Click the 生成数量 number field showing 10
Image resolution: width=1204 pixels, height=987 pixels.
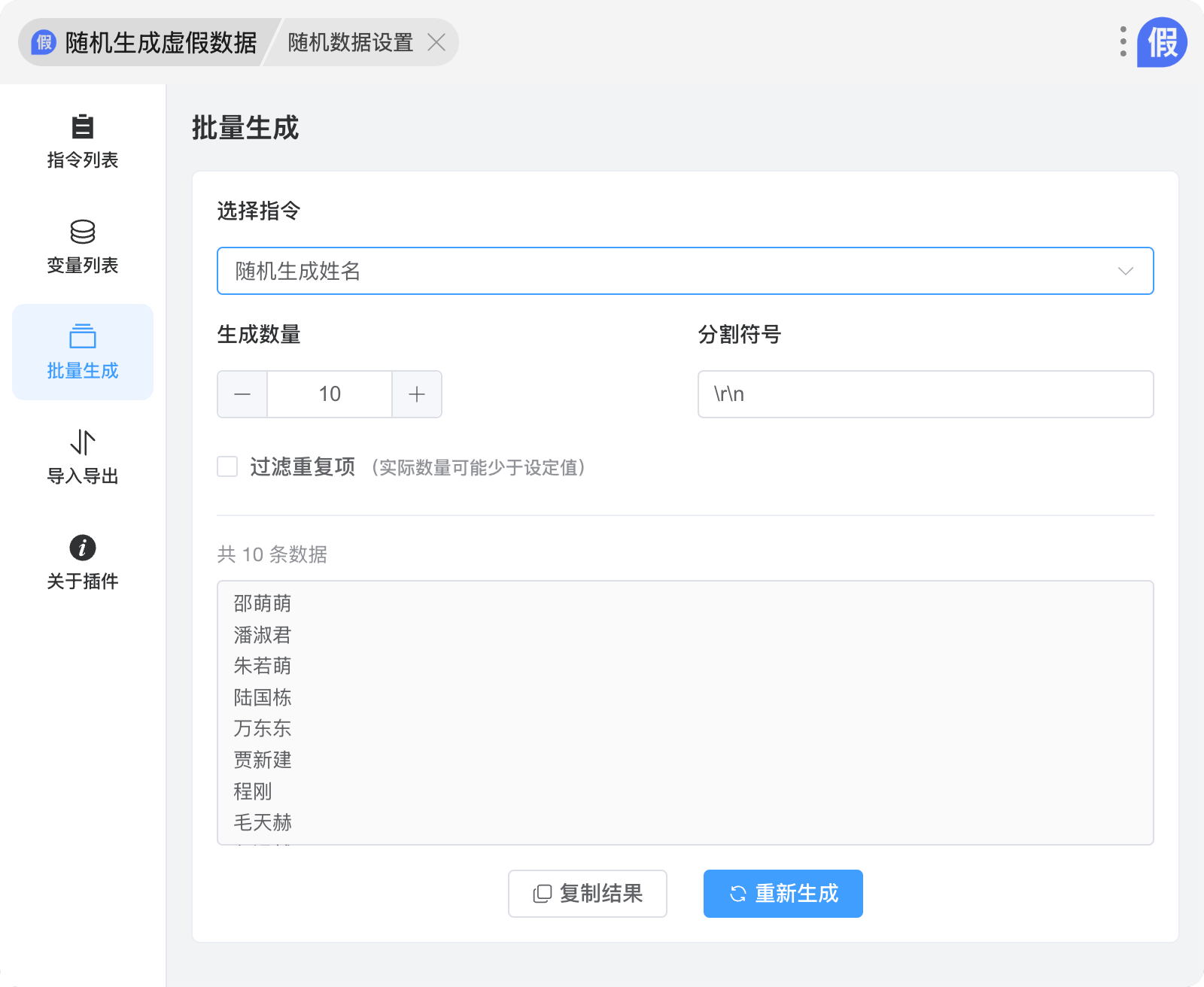(x=330, y=394)
